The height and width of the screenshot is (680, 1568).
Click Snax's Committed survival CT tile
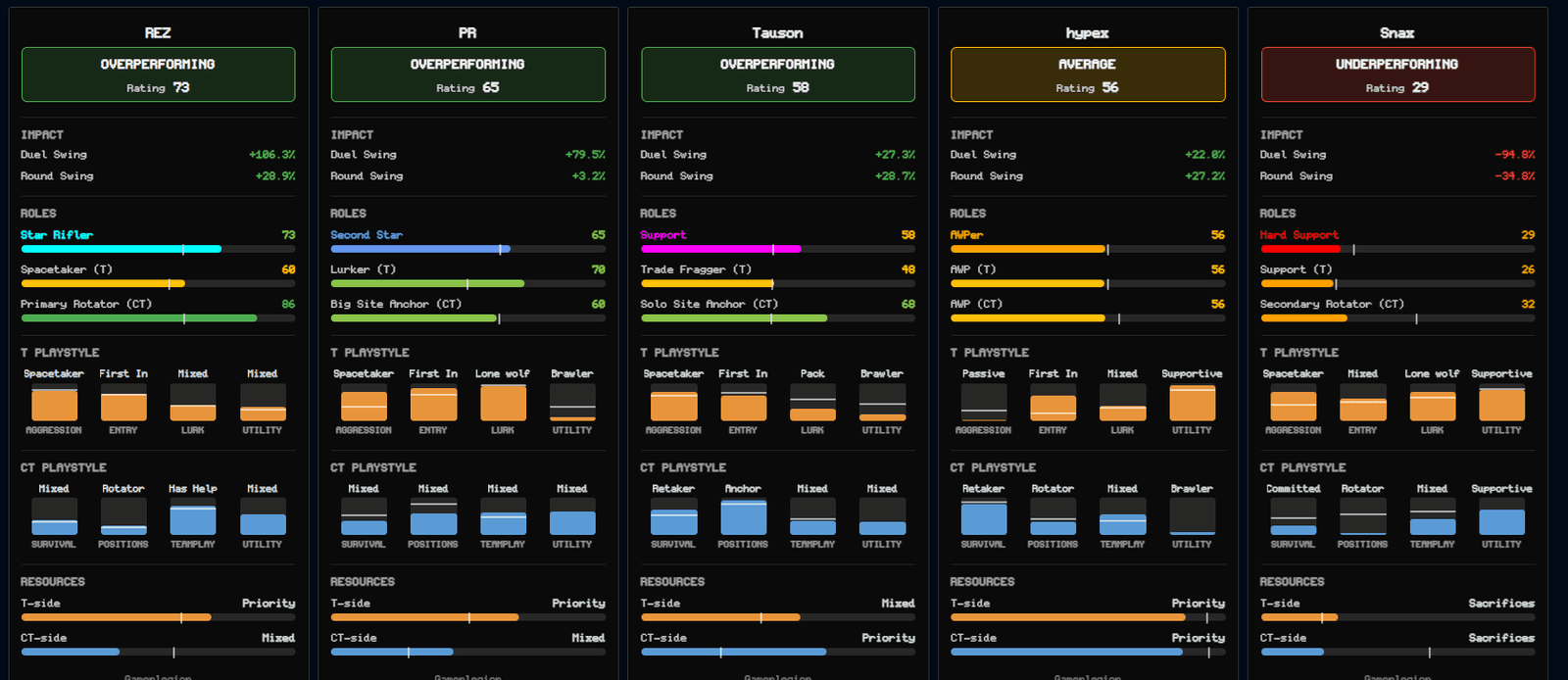pos(1294,516)
